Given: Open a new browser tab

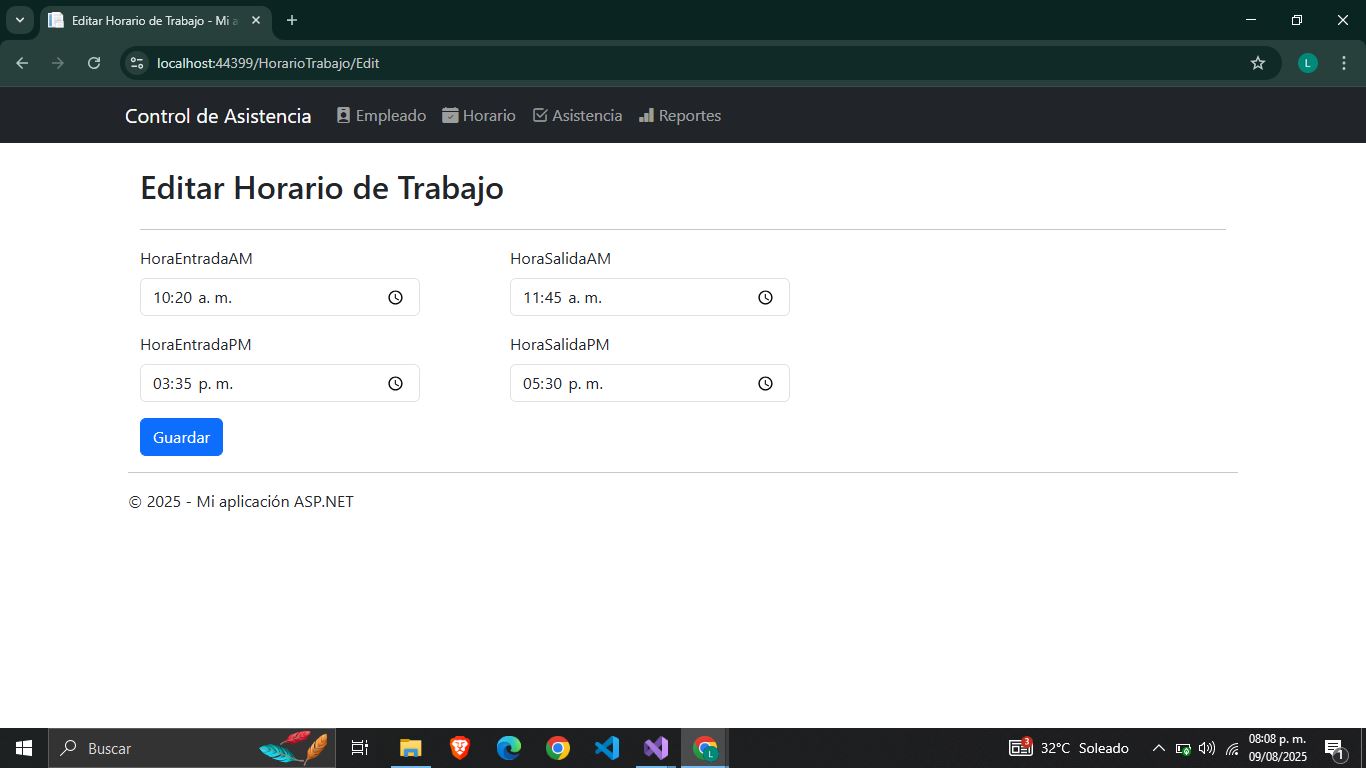Looking at the screenshot, I should 292,20.
